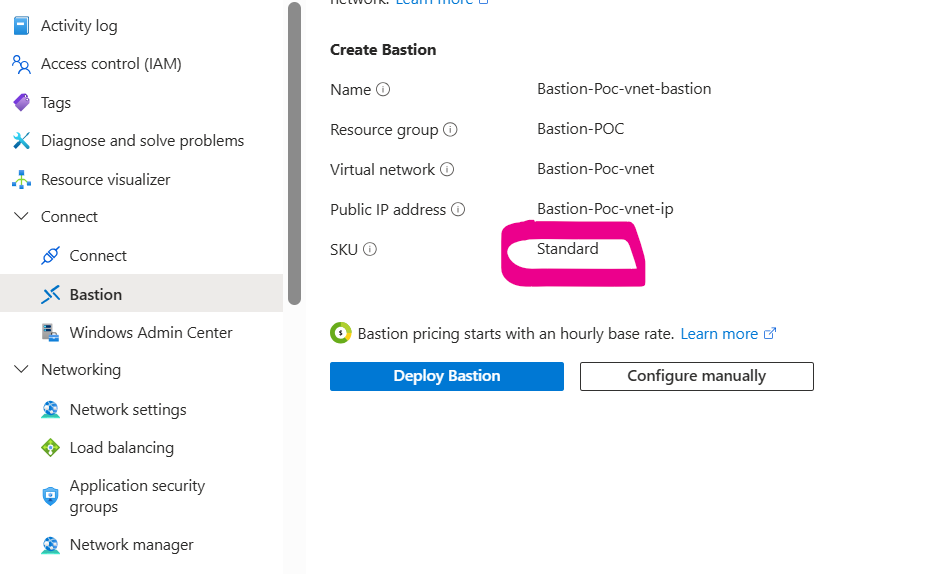Click the Create Bastion heading
Viewport: 949px width, 574px height.
pos(383,50)
